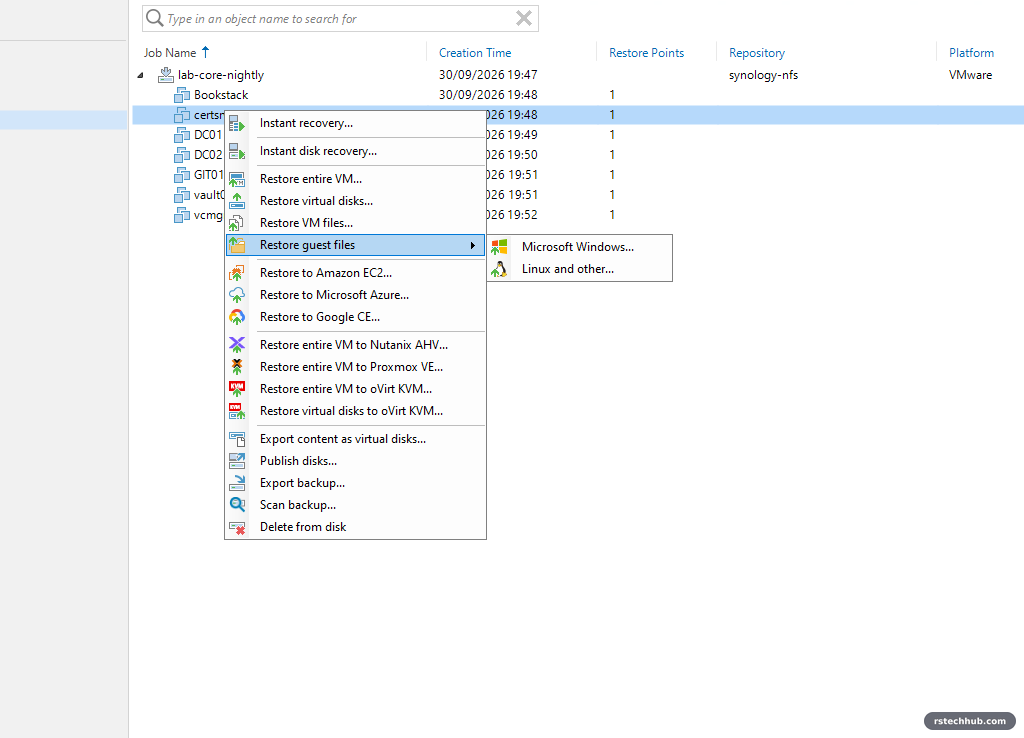Screen dimensions: 1024x738
Task: Click the oVirt KVM entire VM icon
Action: (237, 389)
